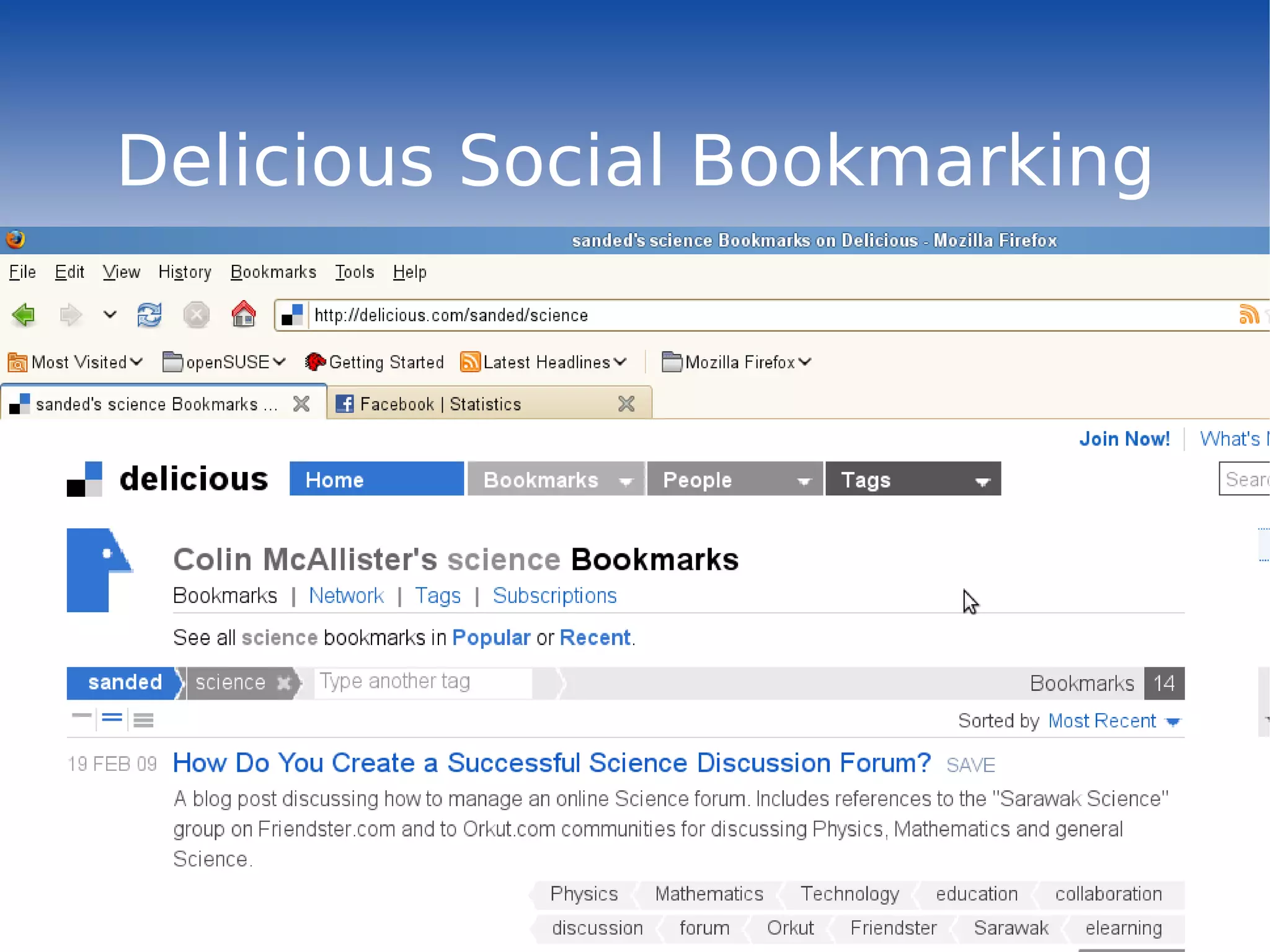Open the People navigation dropdown
The height and width of the screenshot is (952, 1270).
pos(735,479)
